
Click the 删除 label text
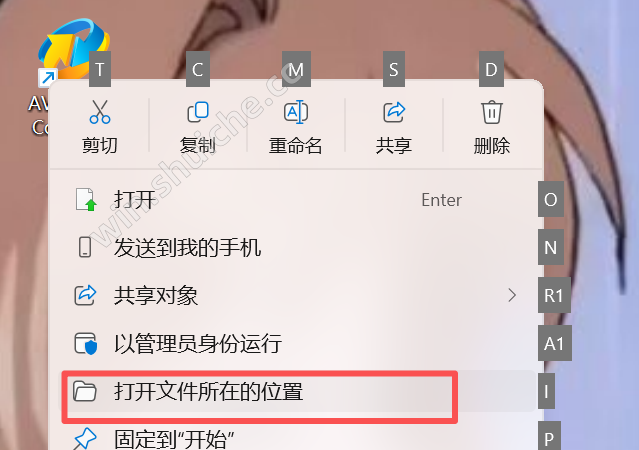pyautogui.click(x=492, y=146)
